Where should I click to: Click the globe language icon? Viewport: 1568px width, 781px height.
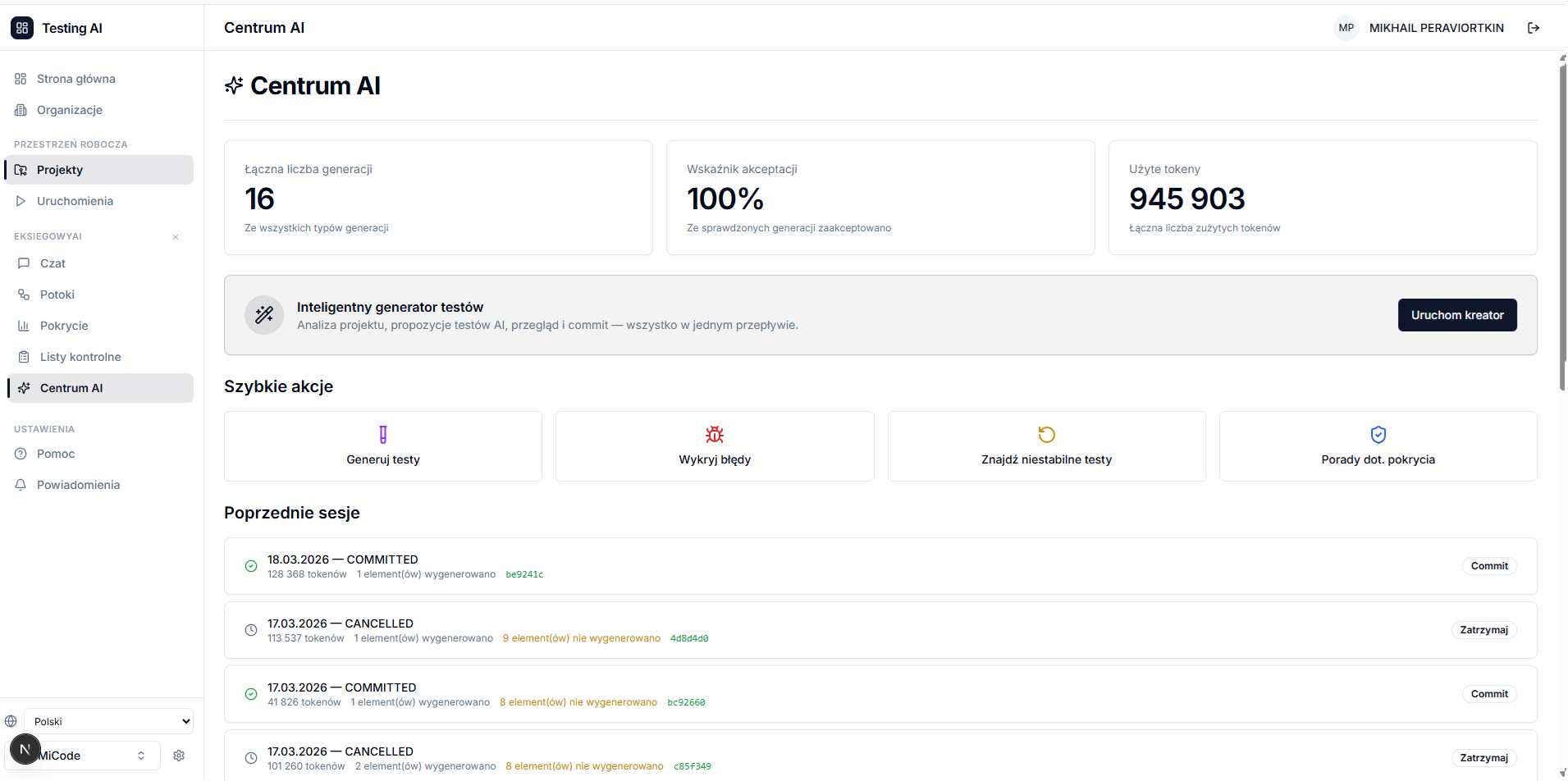coord(11,721)
